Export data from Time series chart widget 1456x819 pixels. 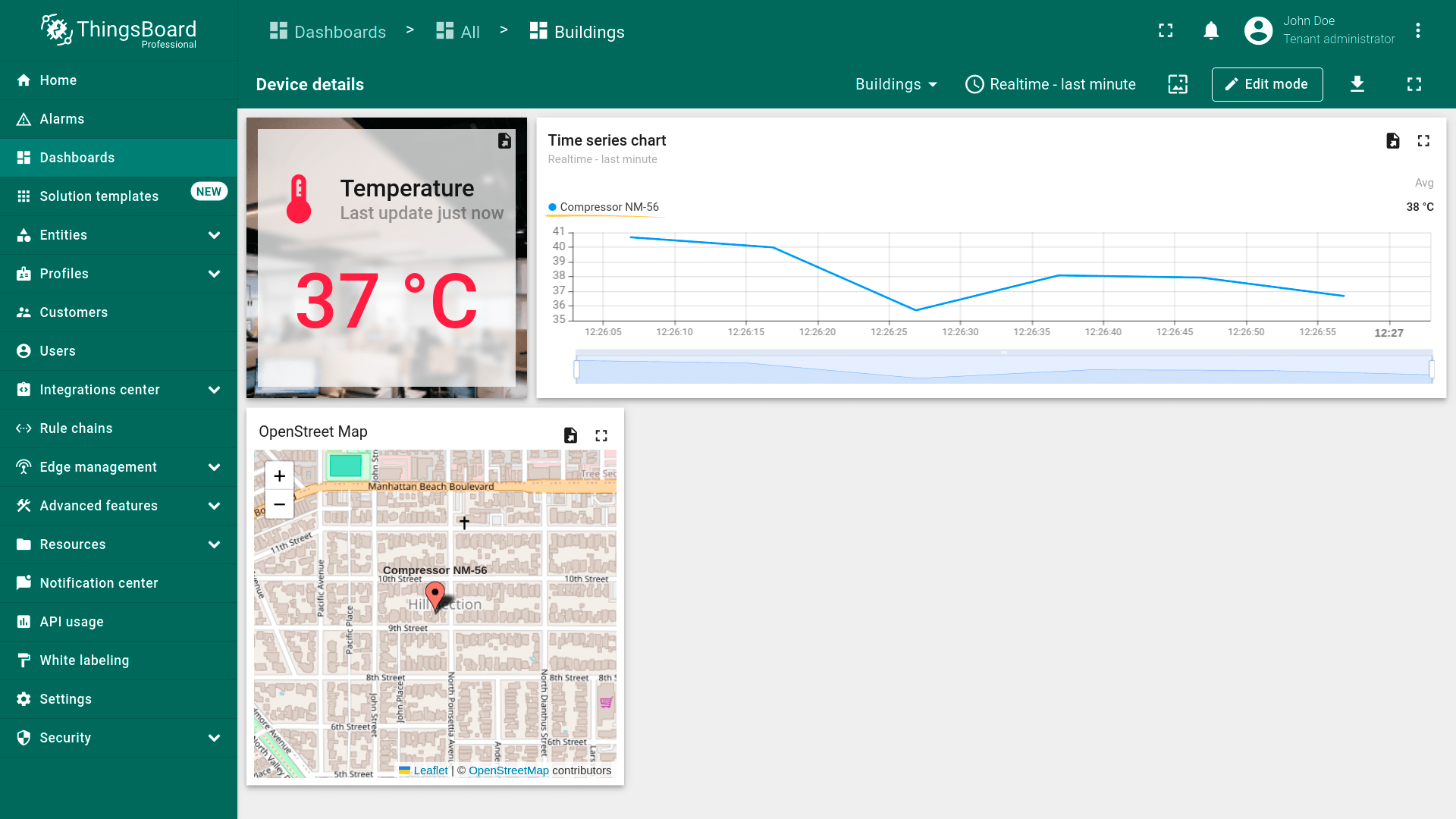[x=1392, y=141]
